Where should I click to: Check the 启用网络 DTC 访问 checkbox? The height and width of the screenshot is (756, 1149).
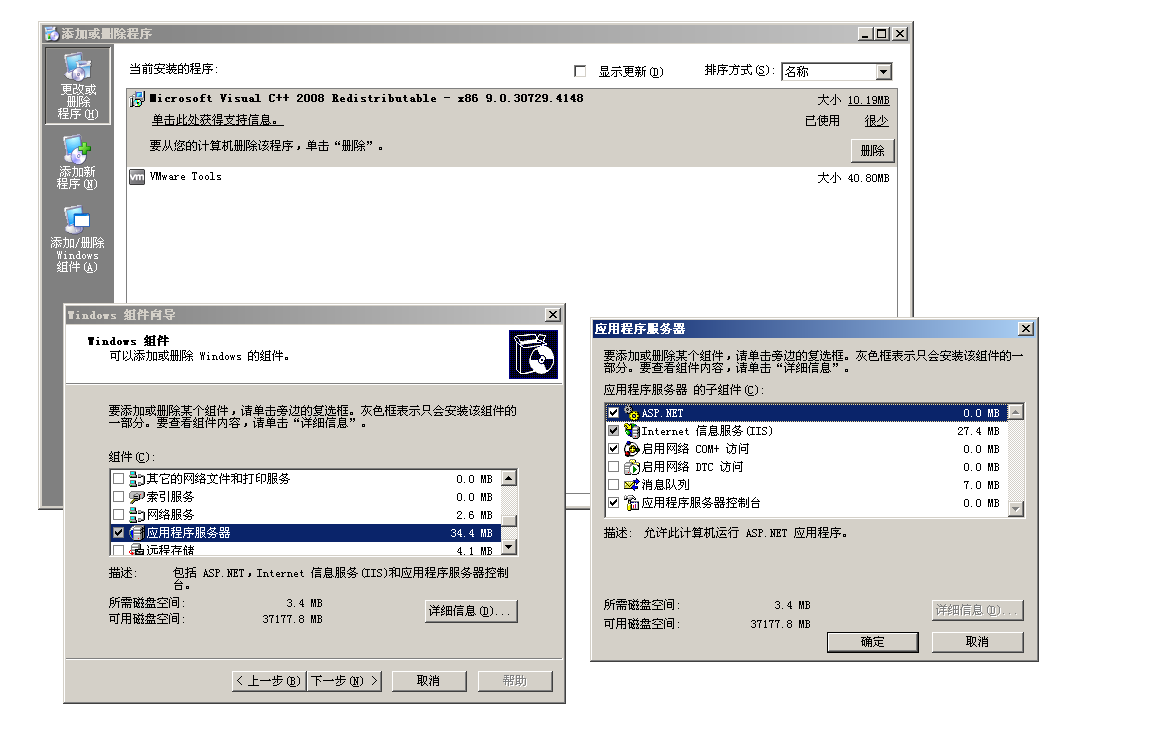click(614, 467)
